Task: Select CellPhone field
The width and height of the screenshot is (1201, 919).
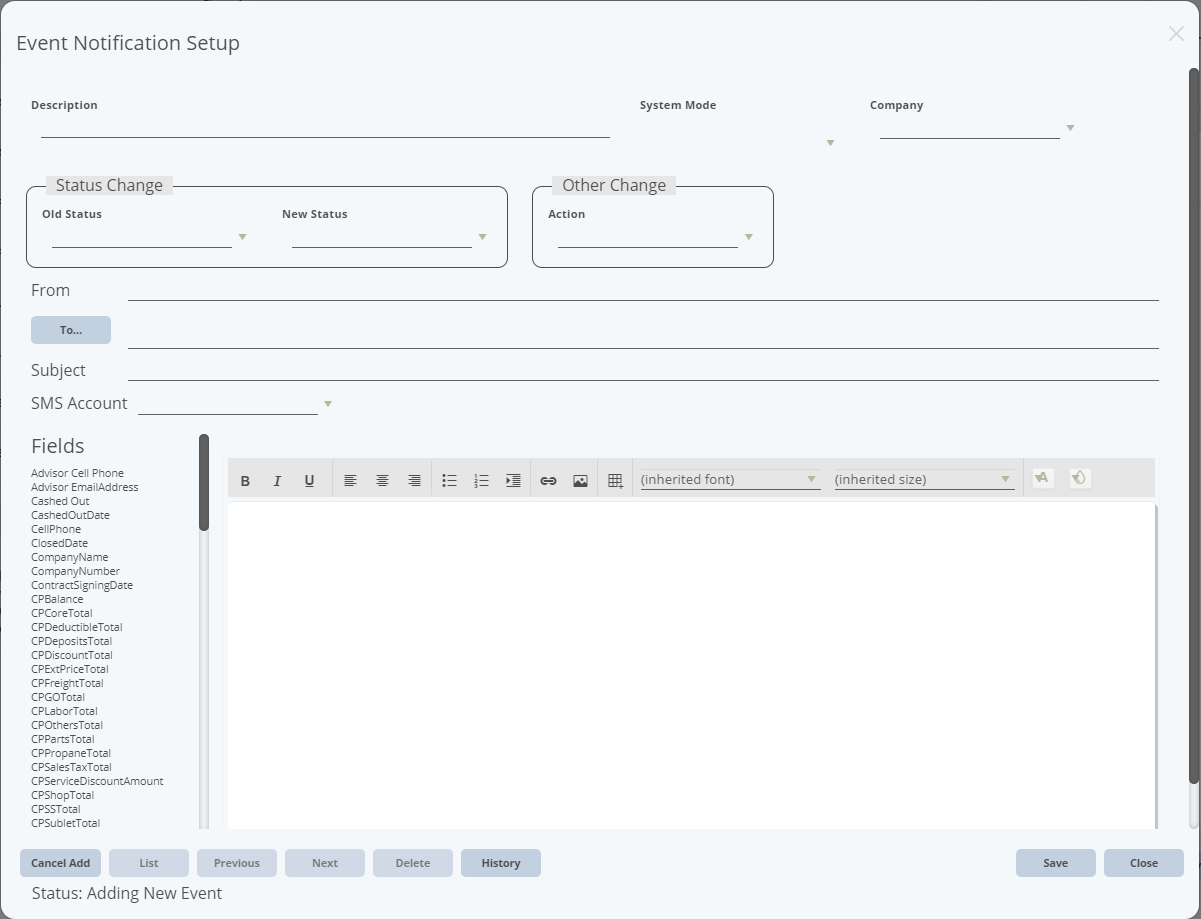Action: point(56,529)
